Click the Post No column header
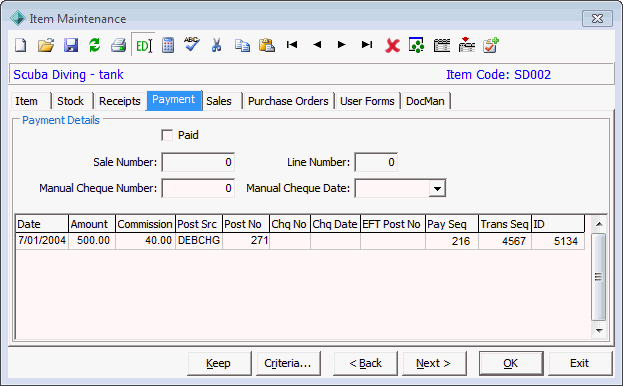623x386 pixels. pos(246,224)
